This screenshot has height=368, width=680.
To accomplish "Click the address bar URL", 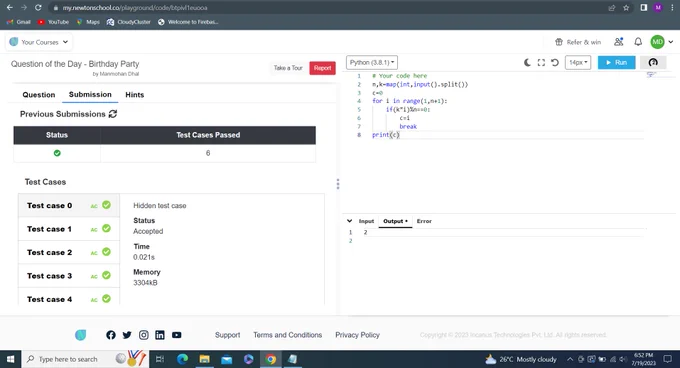I will click(135, 8).
